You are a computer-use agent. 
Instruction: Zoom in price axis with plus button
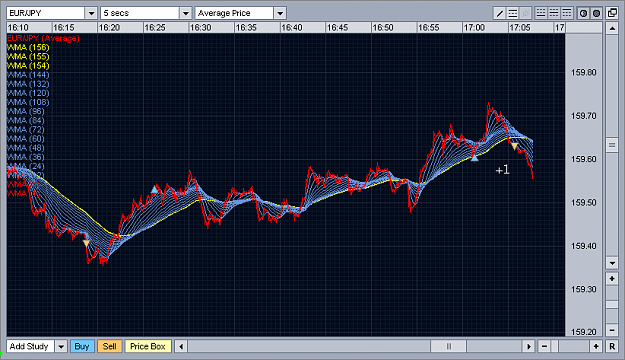pos(612,278)
